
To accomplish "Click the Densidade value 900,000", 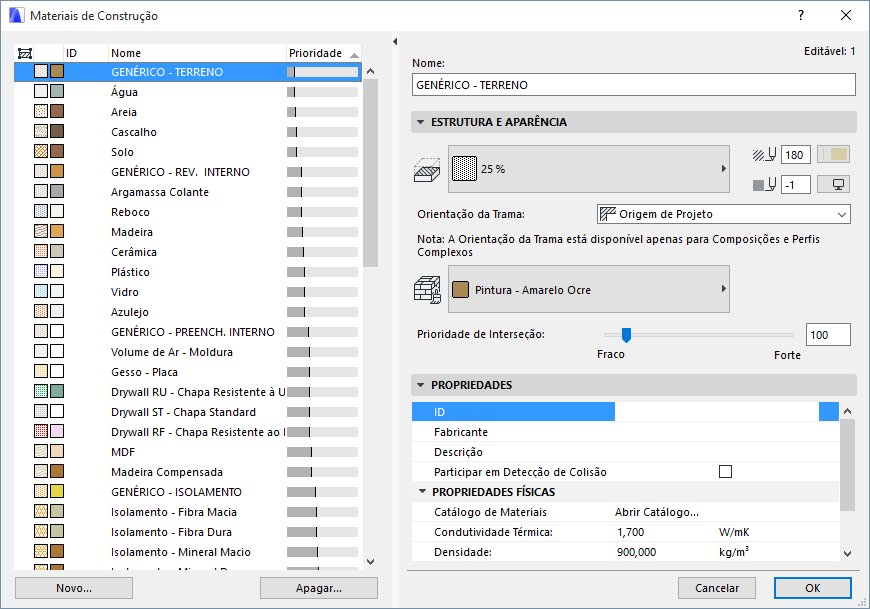I will pos(636,552).
